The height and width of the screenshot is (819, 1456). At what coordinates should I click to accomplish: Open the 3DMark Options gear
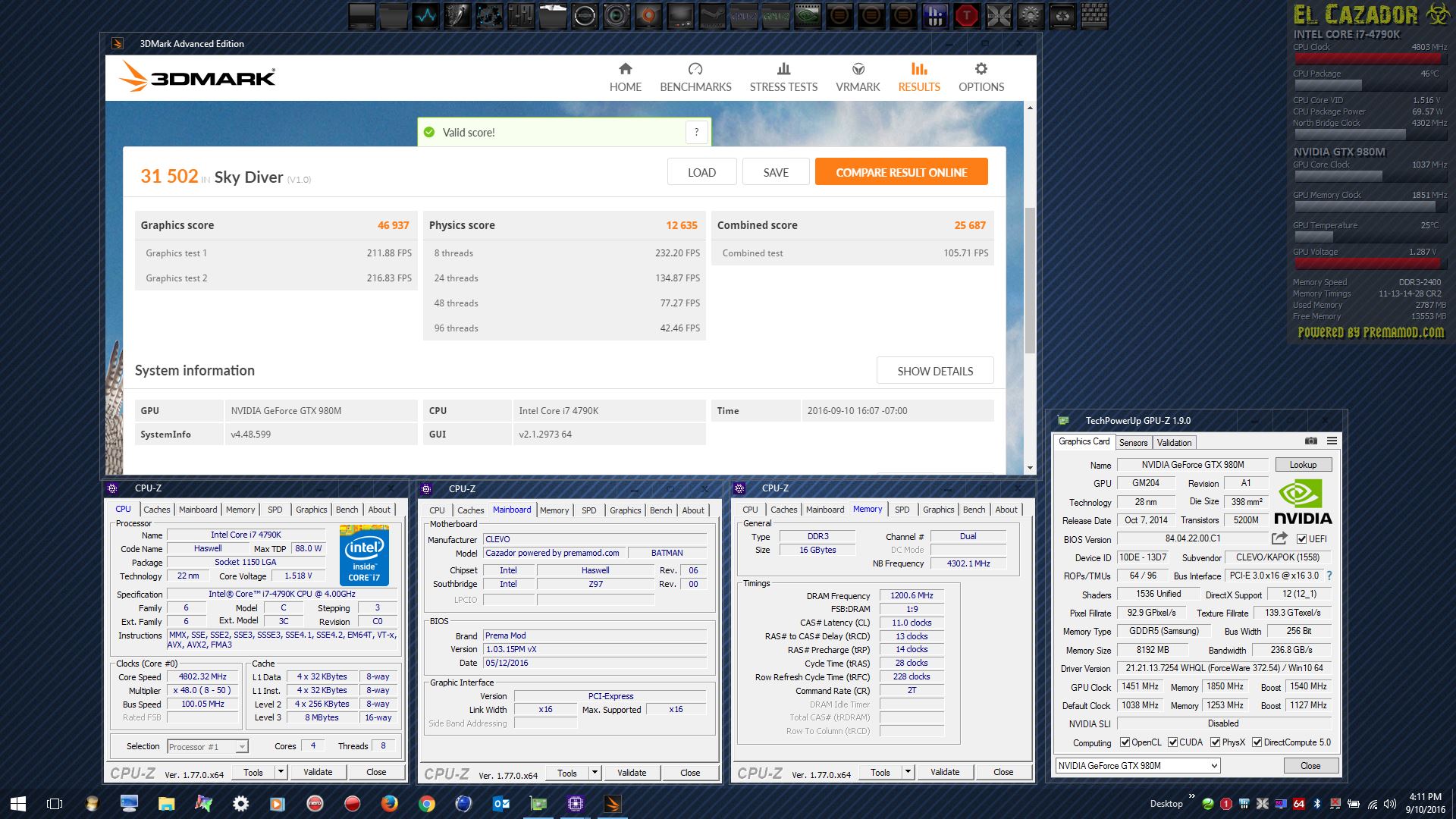click(981, 77)
